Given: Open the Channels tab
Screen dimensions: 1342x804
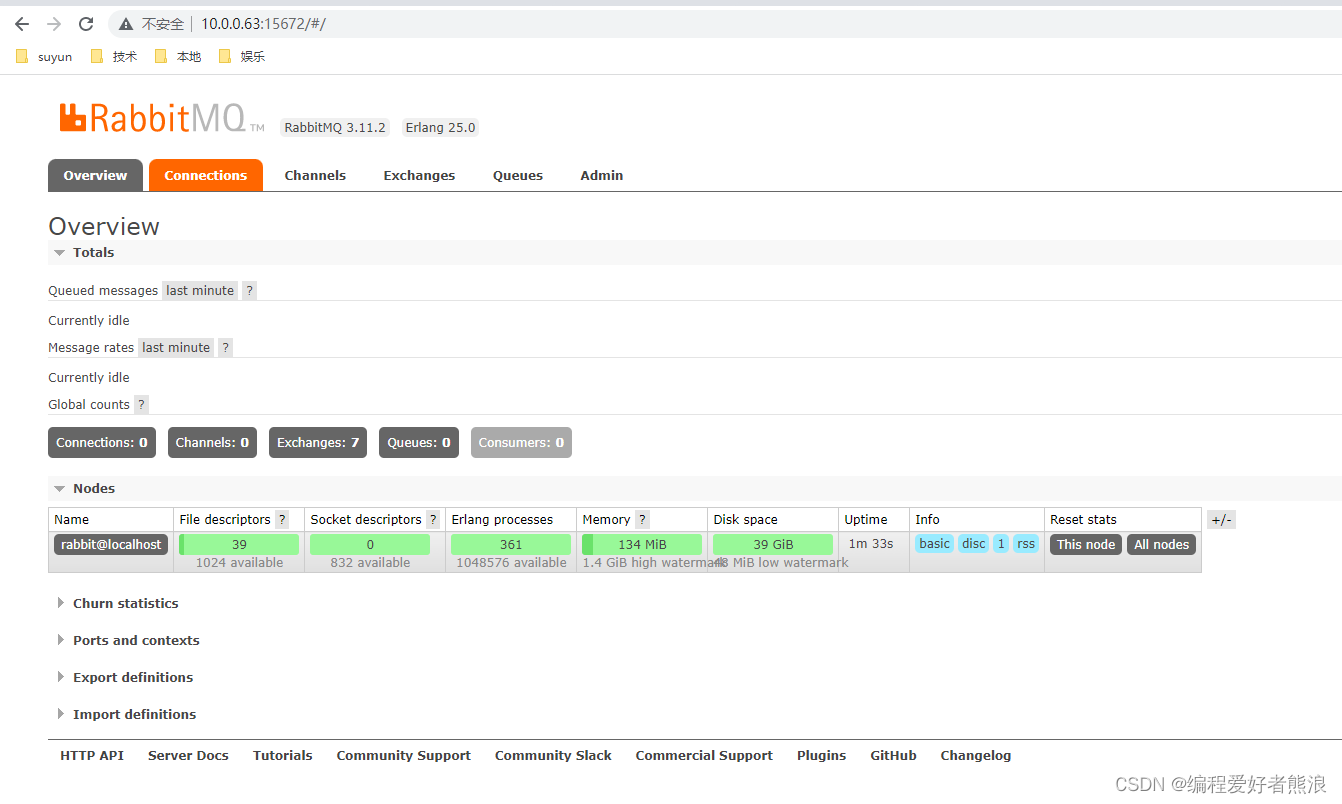Looking at the screenshot, I should click(x=315, y=175).
